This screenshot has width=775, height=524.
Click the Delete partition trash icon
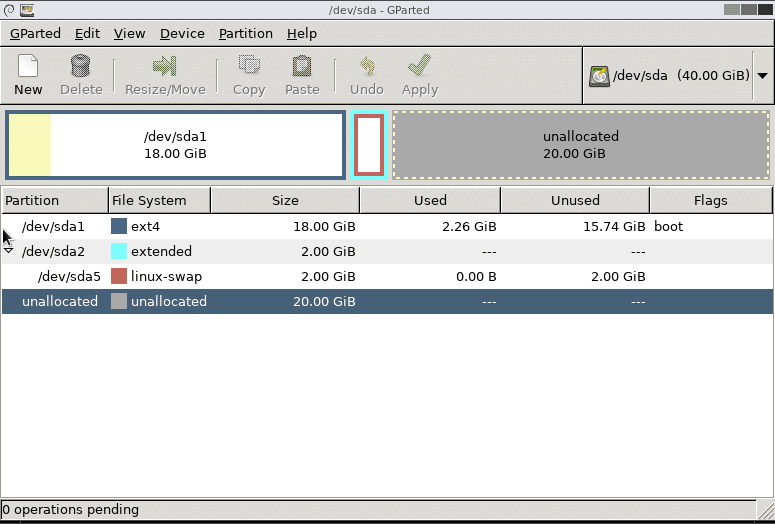click(x=81, y=67)
